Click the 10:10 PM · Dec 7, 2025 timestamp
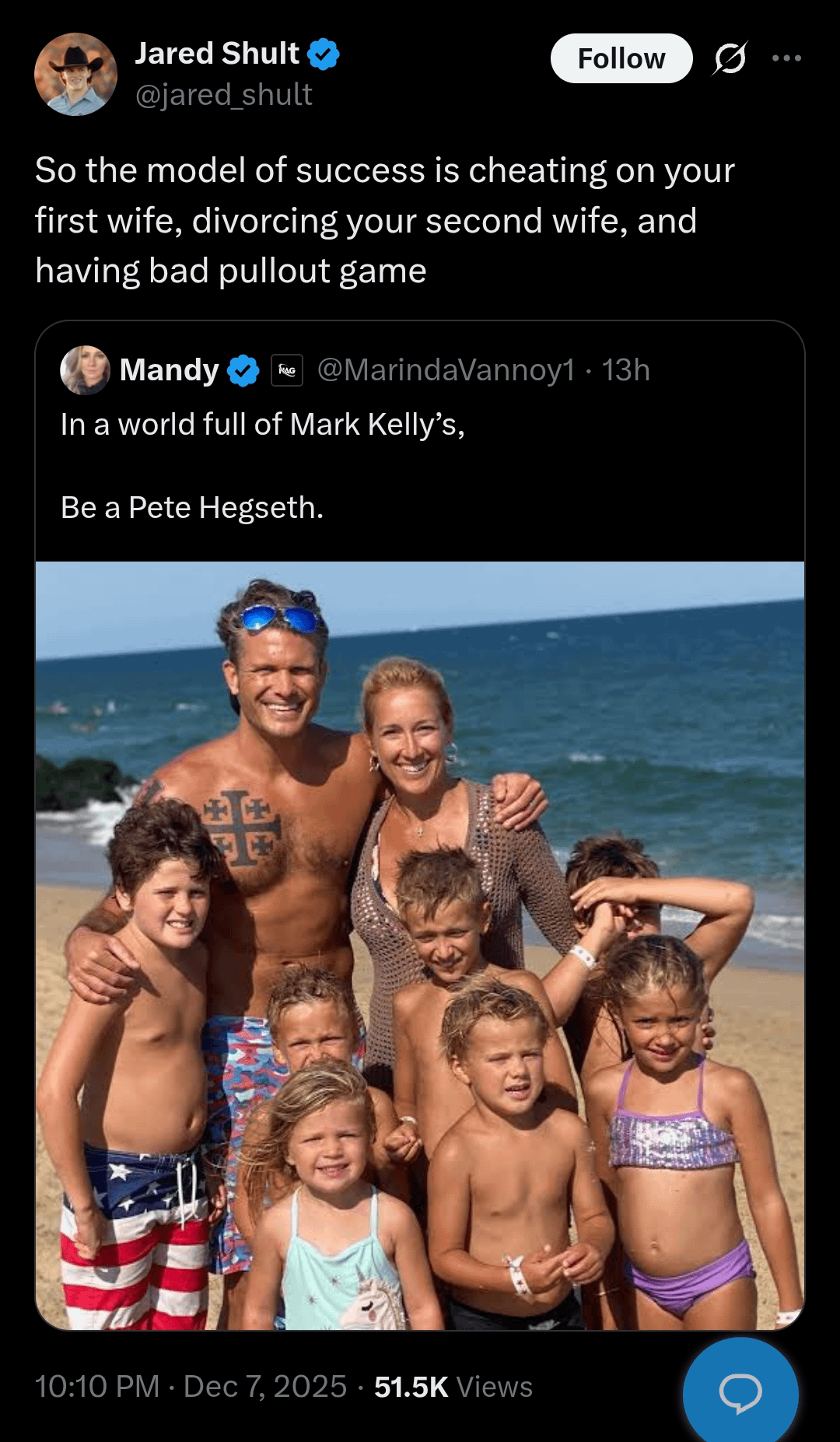Viewport: 840px width, 1442px height. tap(191, 1386)
